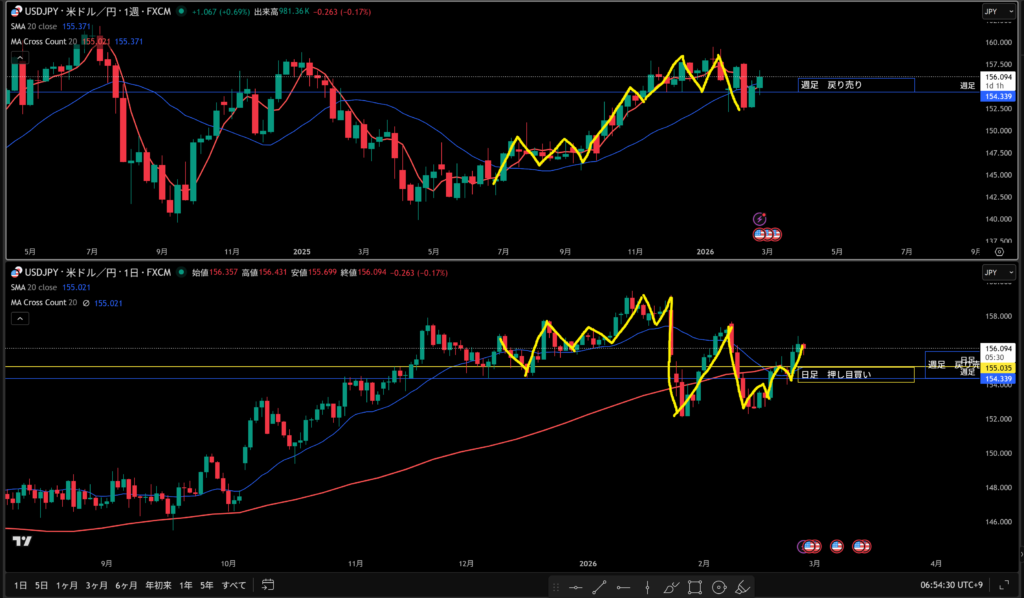The width and height of the screenshot is (1024, 598).
Task: Open the go-to-date calendar icon
Action: pyautogui.click(x=267, y=585)
